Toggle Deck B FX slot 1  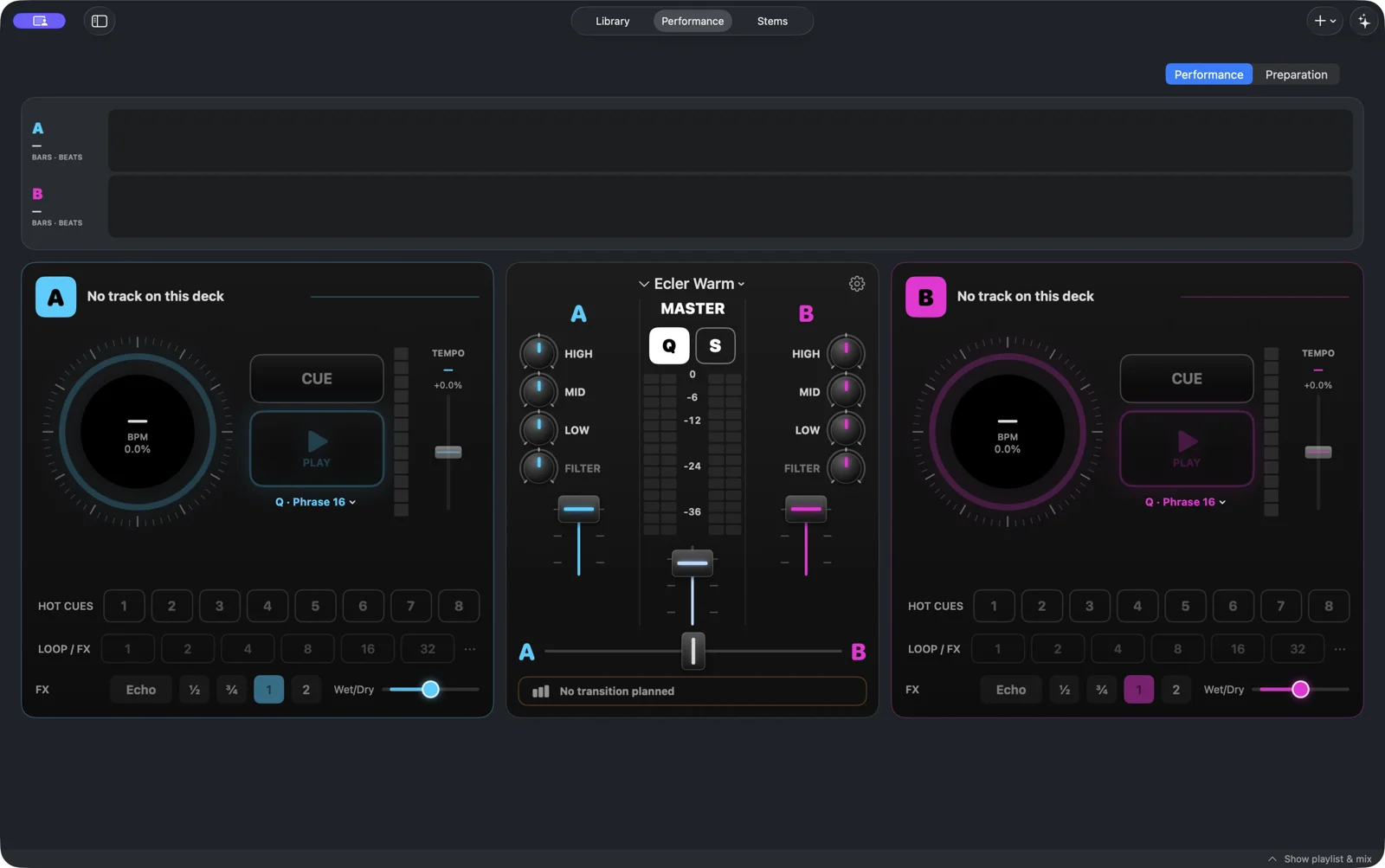tap(1138, 690)
